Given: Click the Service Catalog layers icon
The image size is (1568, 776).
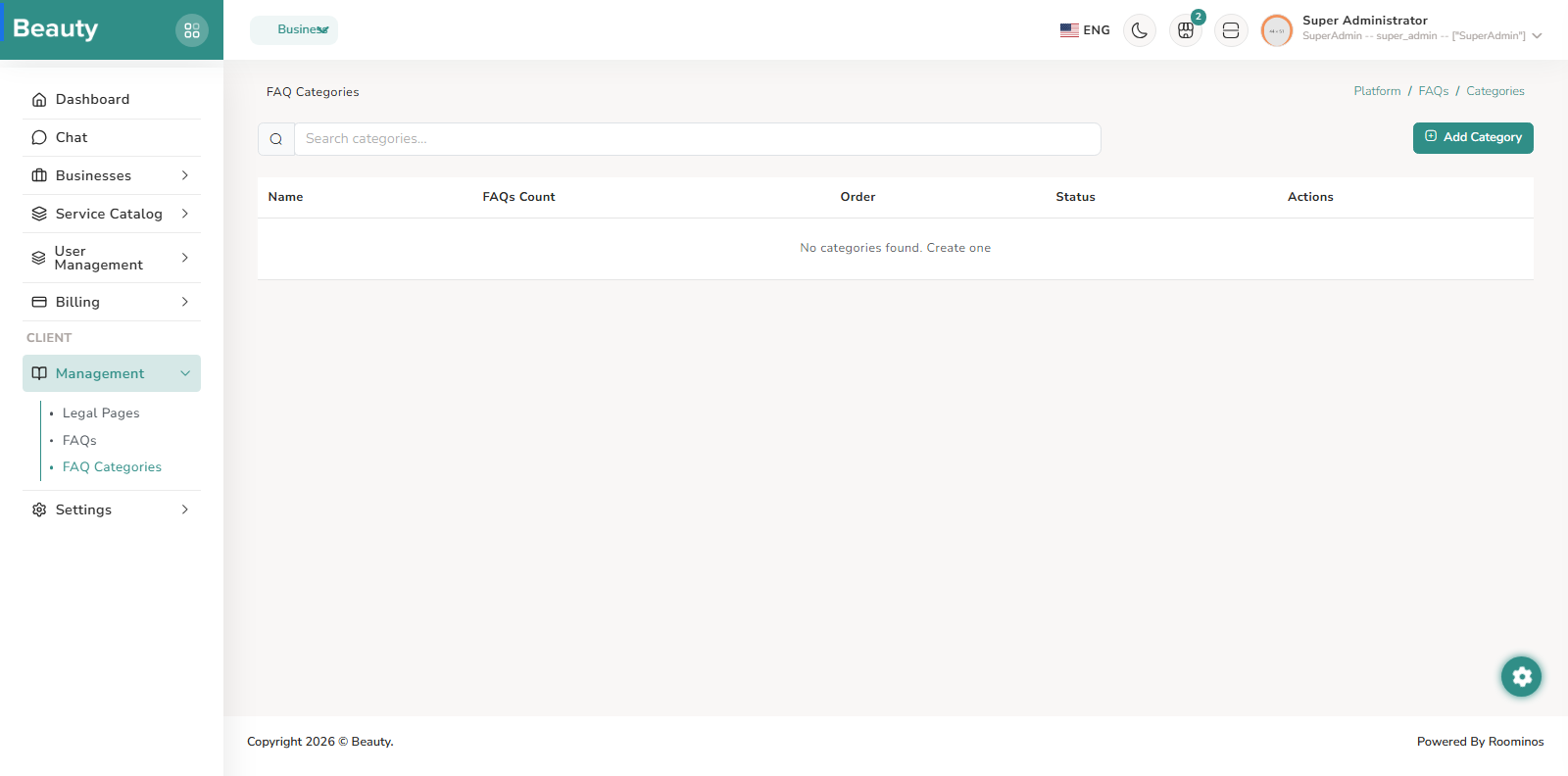Looking at the screenshot, I should coord(39,214).
